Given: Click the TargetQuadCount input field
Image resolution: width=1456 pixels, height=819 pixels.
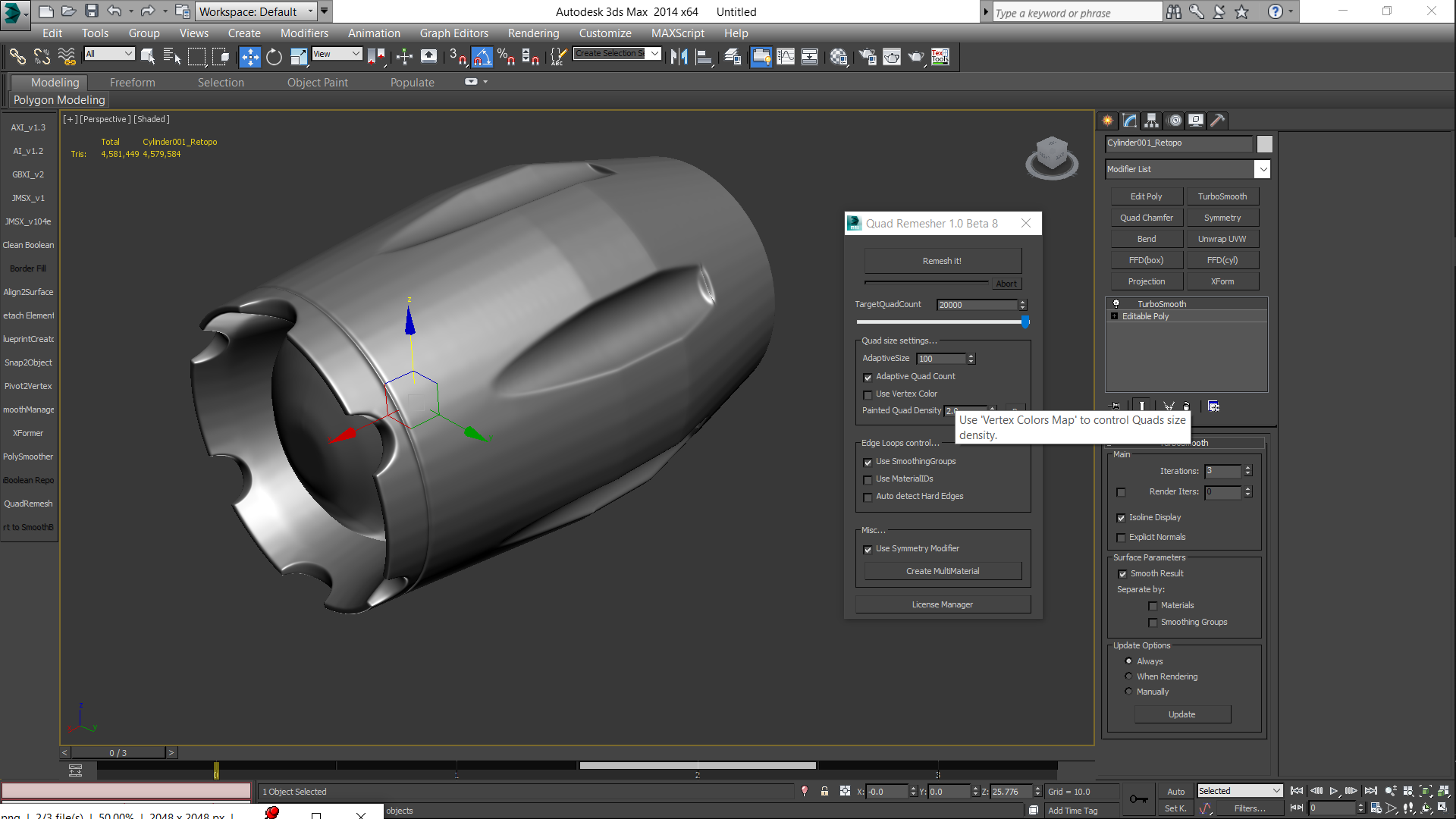Looking at the screenshot, I should tap(978, 304).
